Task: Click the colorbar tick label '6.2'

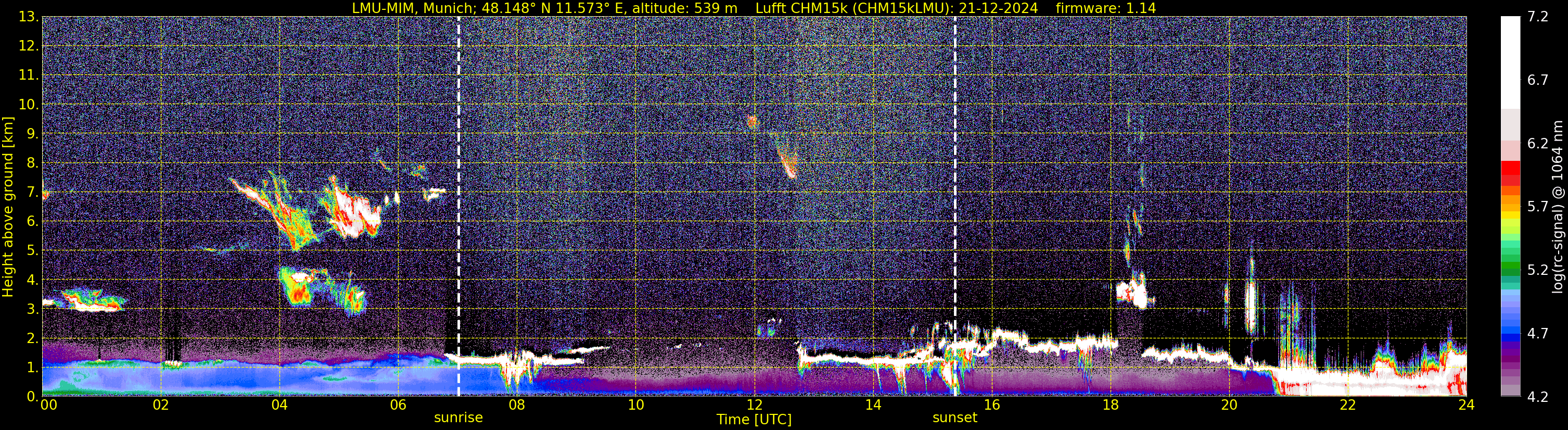Action: 1538,144
